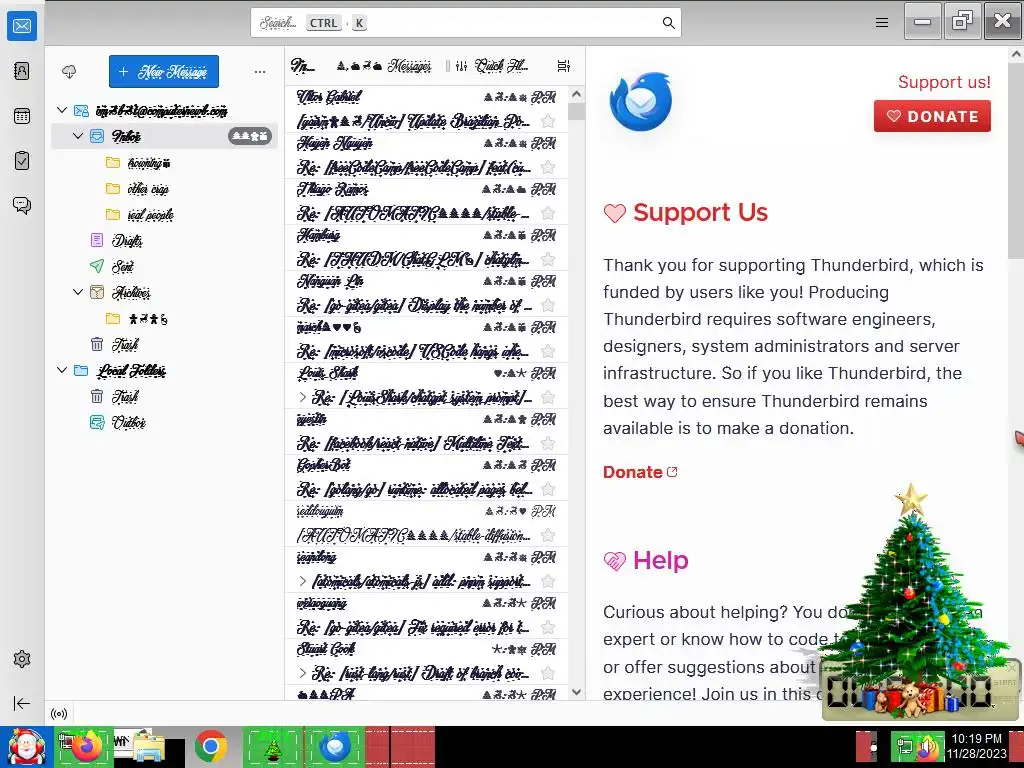This screenshot has width=1024, height=768.
Task: Click scroll-up arrow of message list
Action: coord(576,94)
